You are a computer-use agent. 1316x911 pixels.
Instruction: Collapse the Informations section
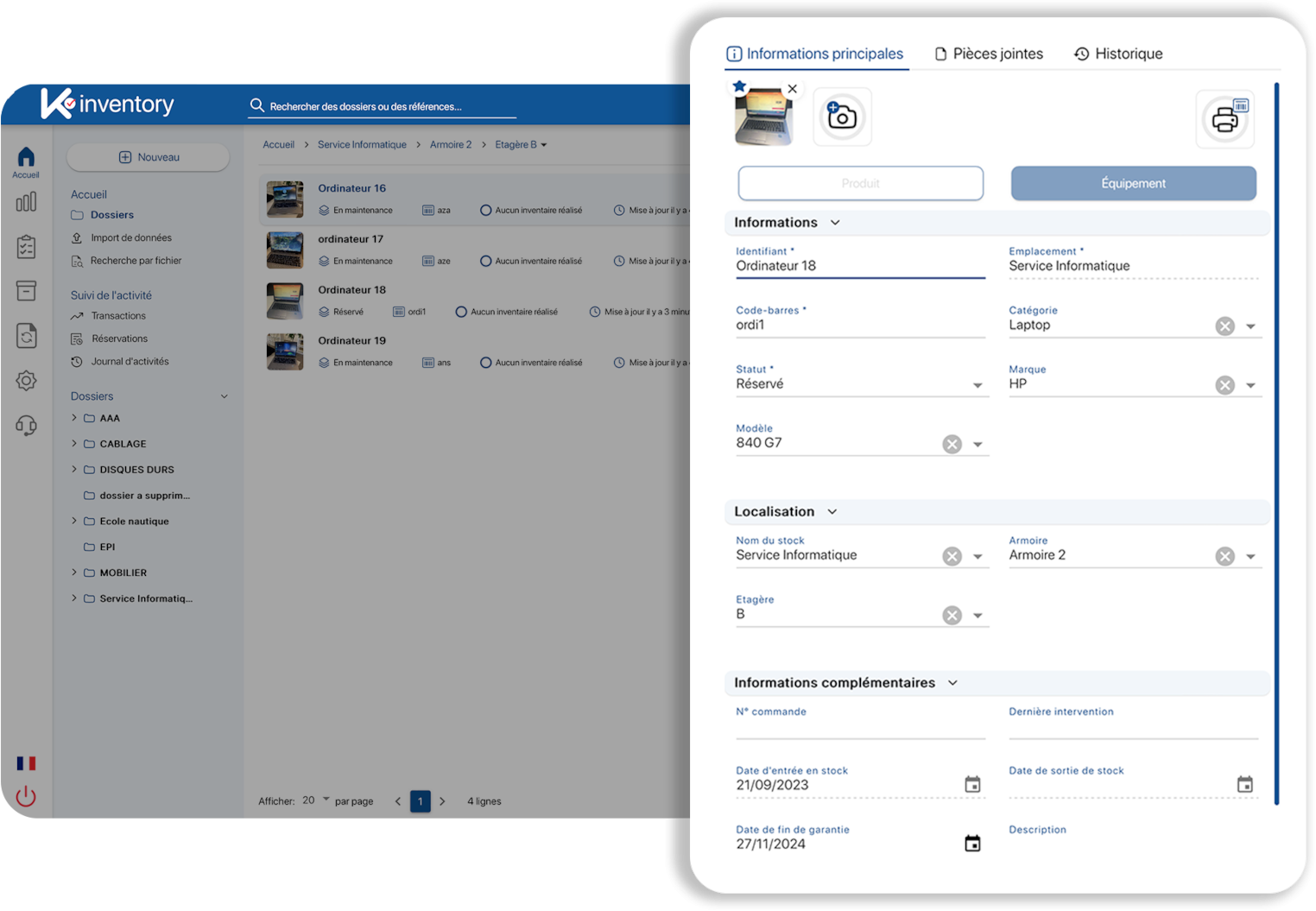835,223
